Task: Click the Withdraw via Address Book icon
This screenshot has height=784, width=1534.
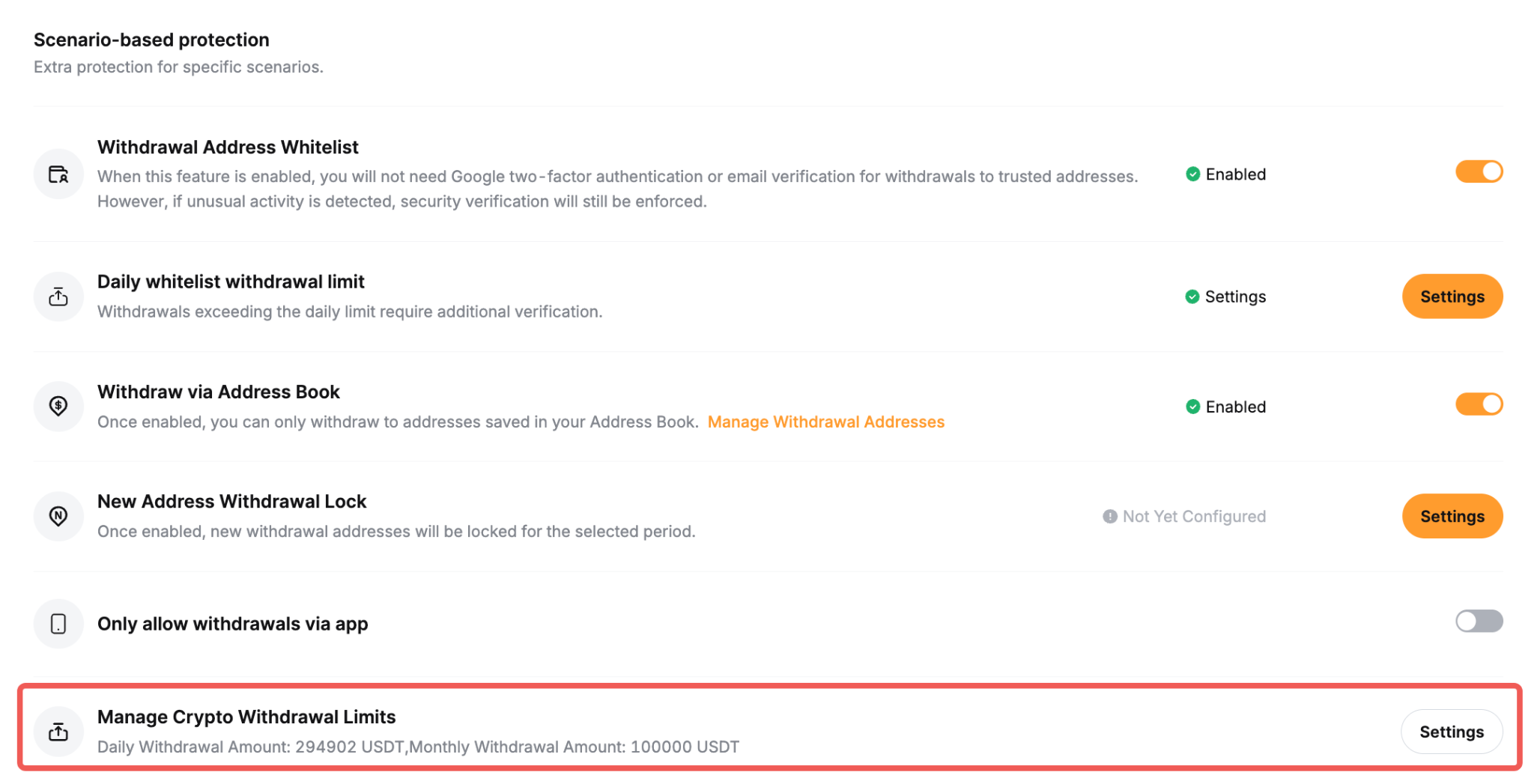Action: coord(58,407)
